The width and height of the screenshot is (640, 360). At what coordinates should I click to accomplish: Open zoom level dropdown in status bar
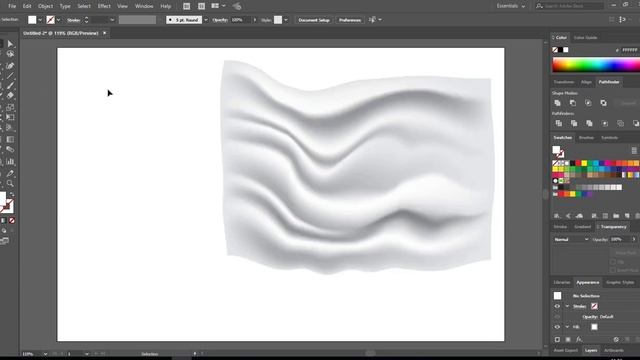pyautogui.click(x=45, y=354)
